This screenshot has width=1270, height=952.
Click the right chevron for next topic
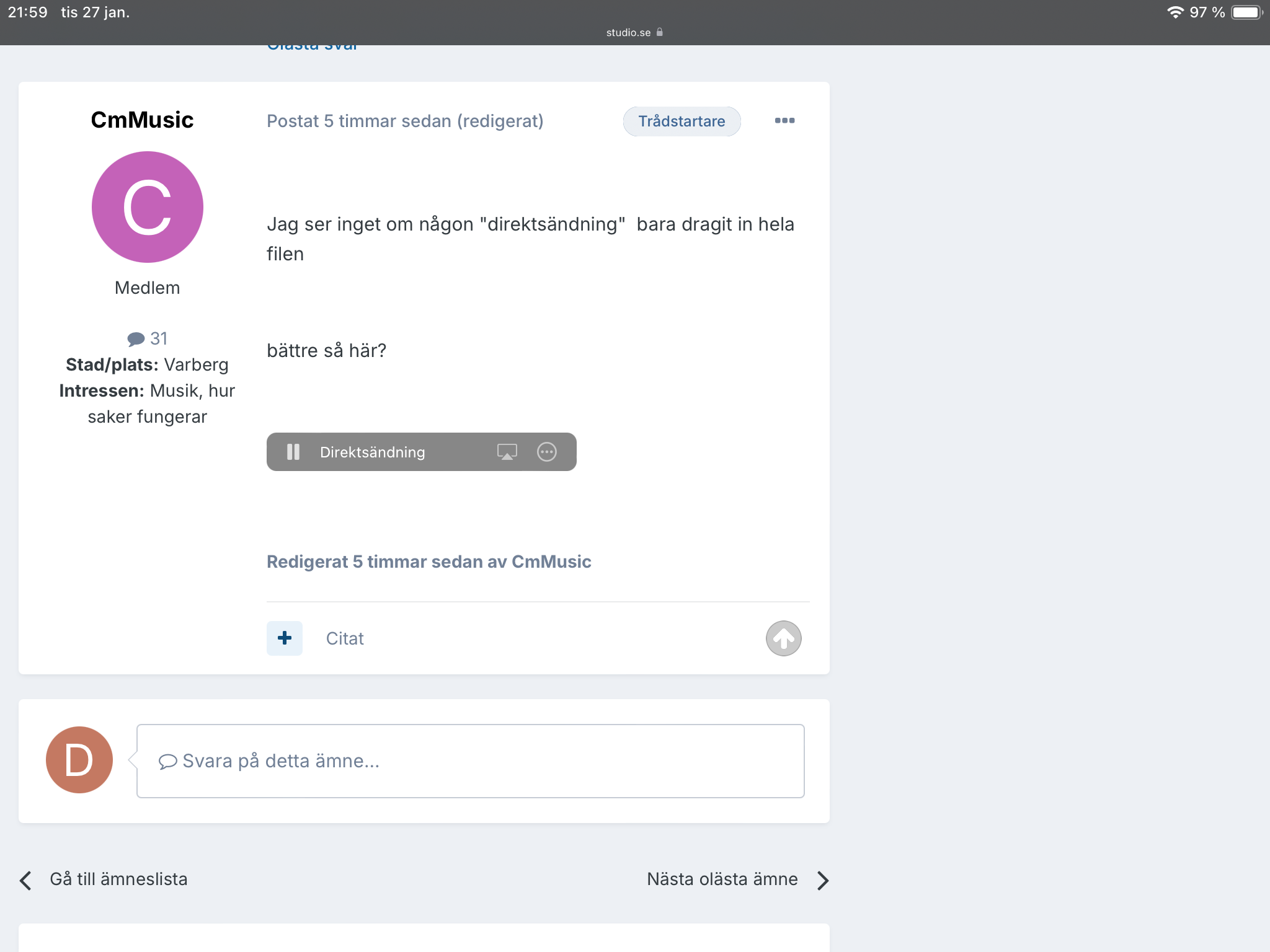point(822,880)
